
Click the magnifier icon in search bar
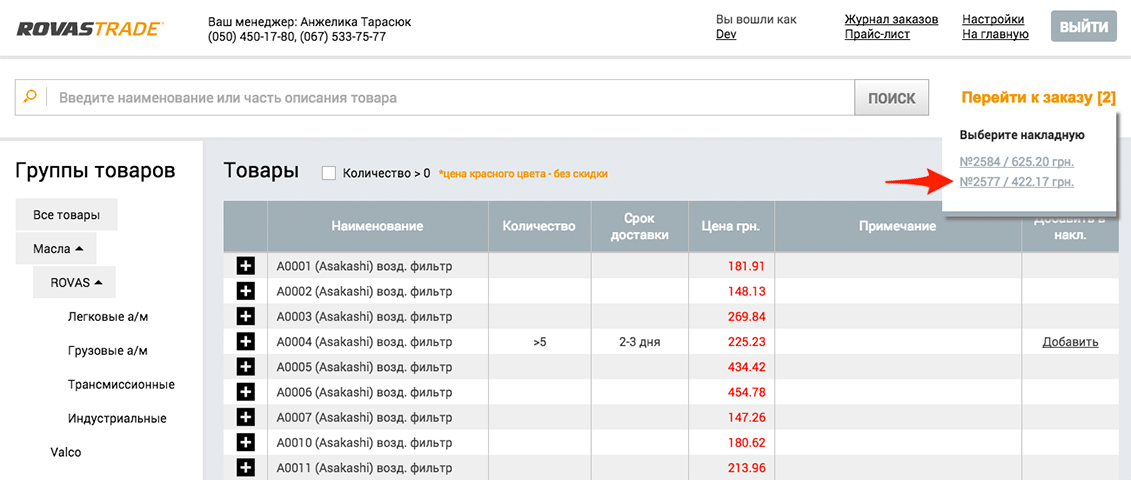click(30, 97)
